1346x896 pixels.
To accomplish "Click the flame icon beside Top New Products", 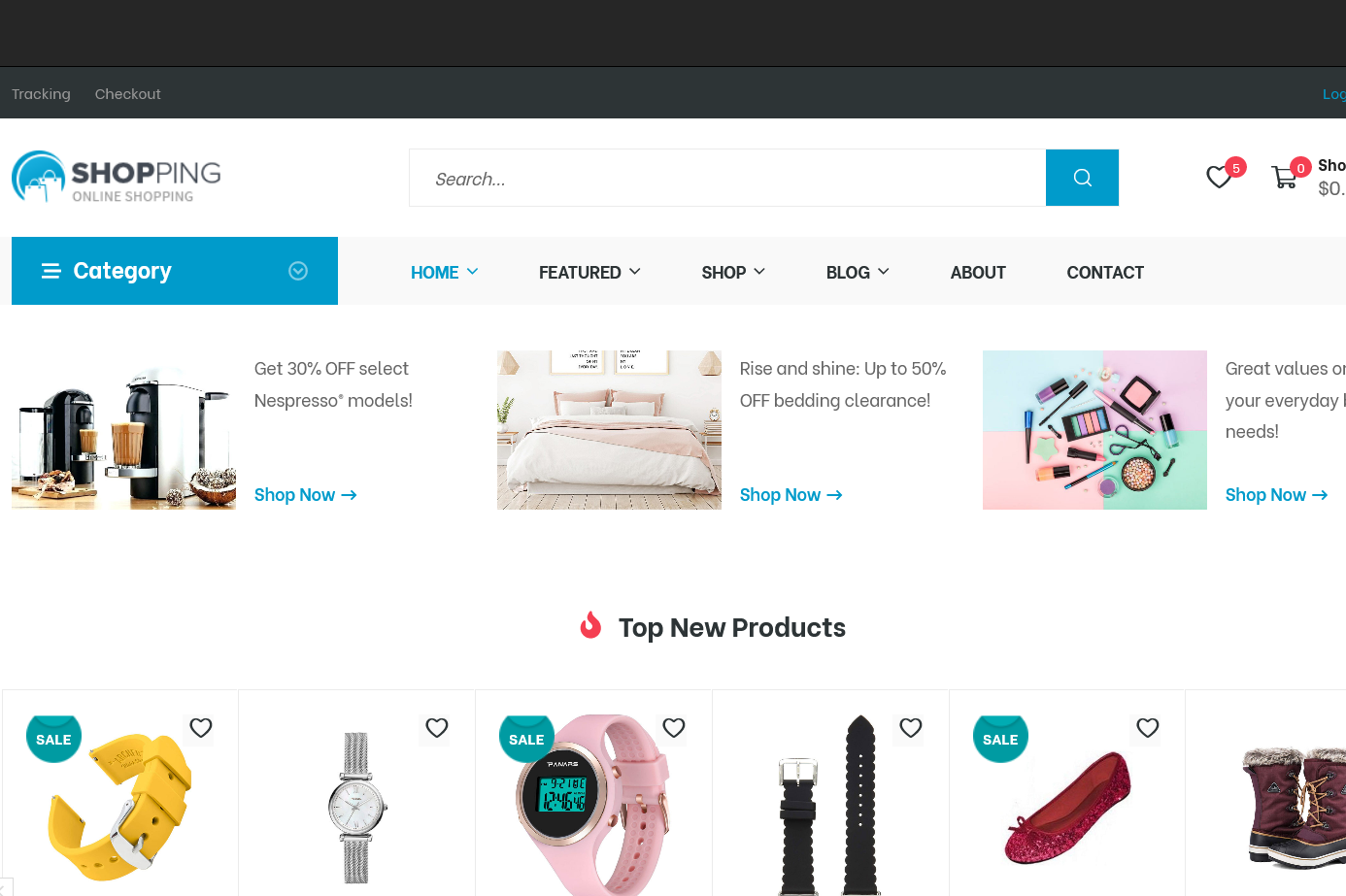I will (590, 625).
